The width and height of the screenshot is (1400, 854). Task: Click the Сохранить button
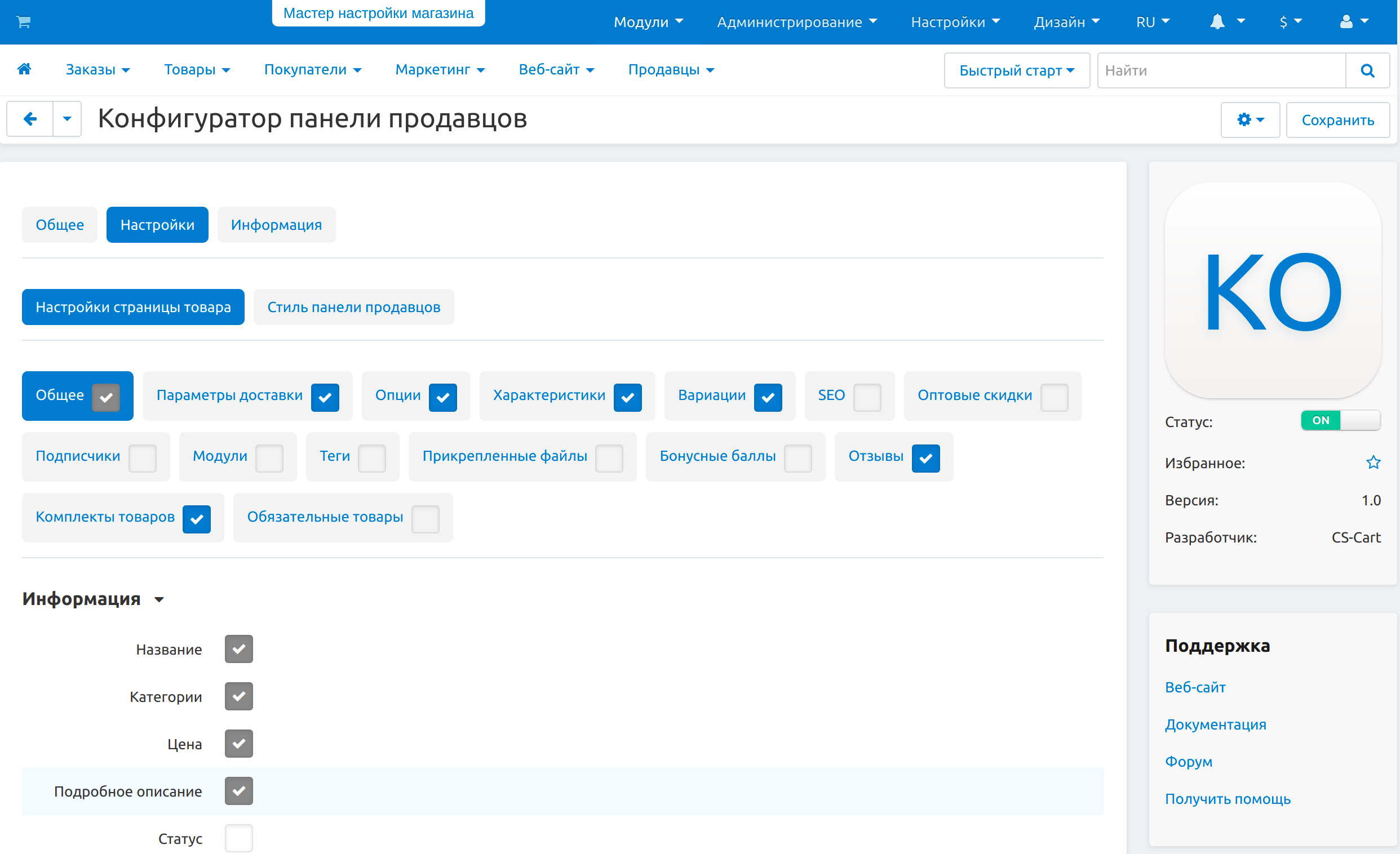1337,120
